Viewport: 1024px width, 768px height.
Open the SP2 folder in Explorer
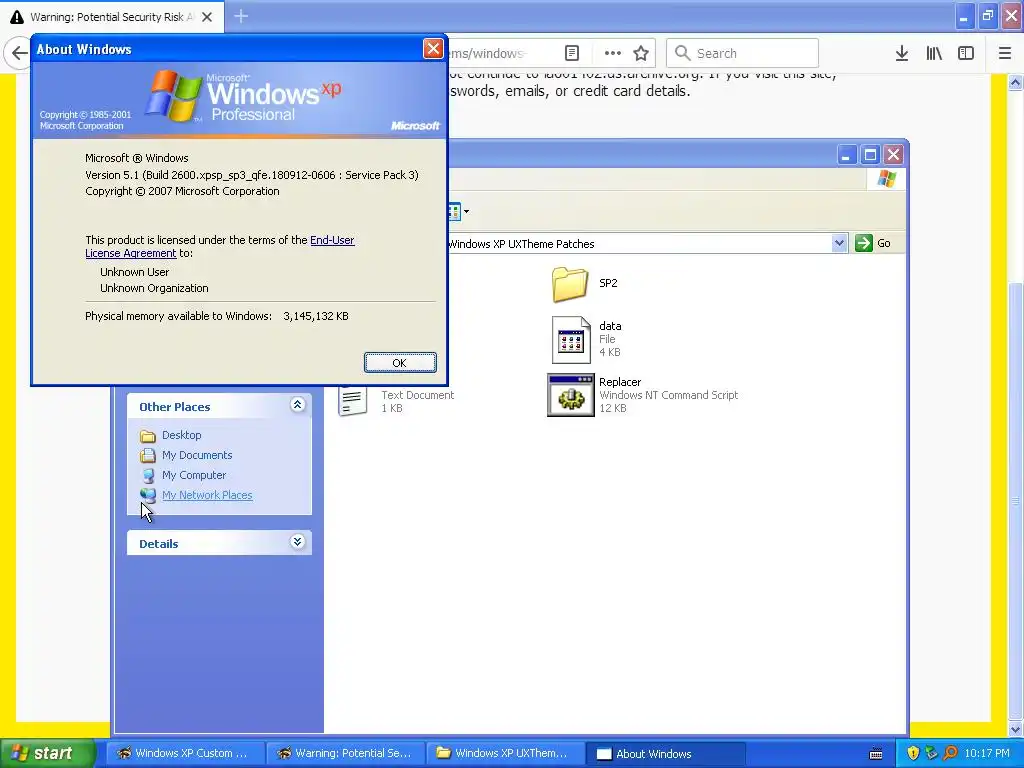coord(570,283)
